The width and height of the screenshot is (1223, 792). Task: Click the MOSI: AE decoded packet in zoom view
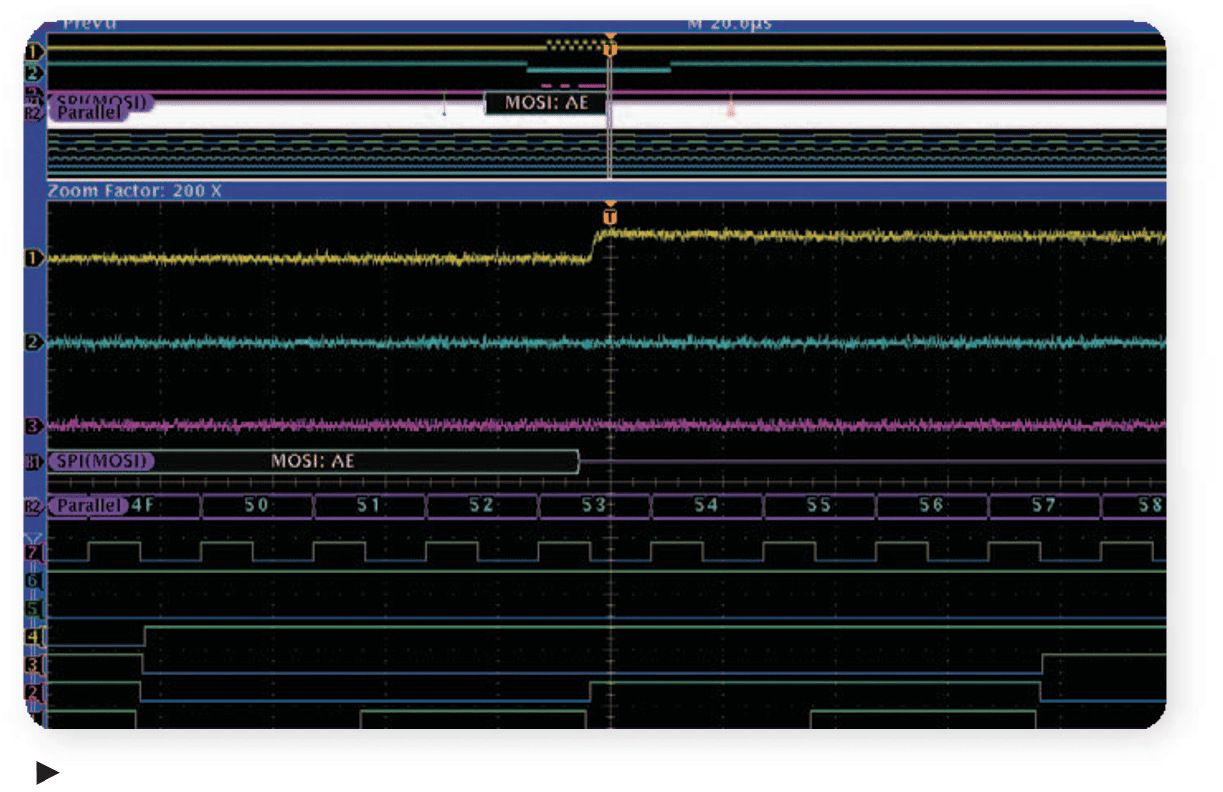(313, 462)
